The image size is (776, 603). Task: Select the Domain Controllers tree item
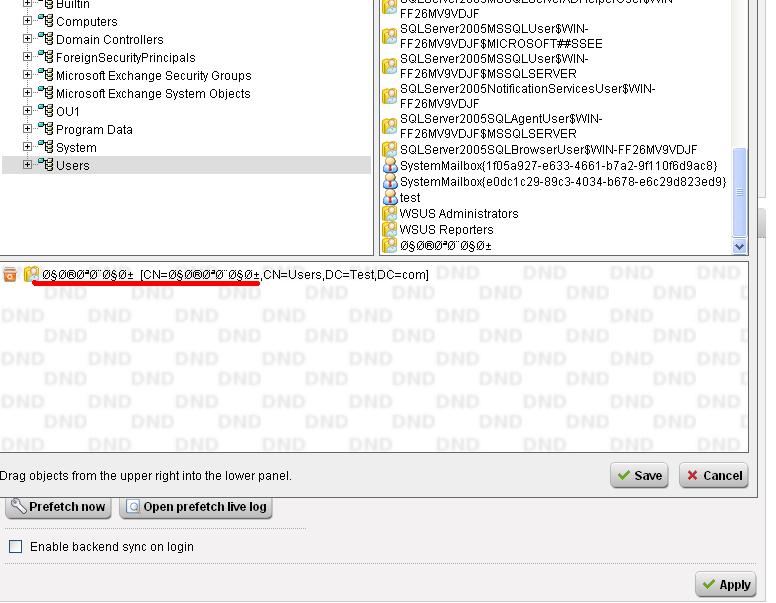click(x=109, y=39)
